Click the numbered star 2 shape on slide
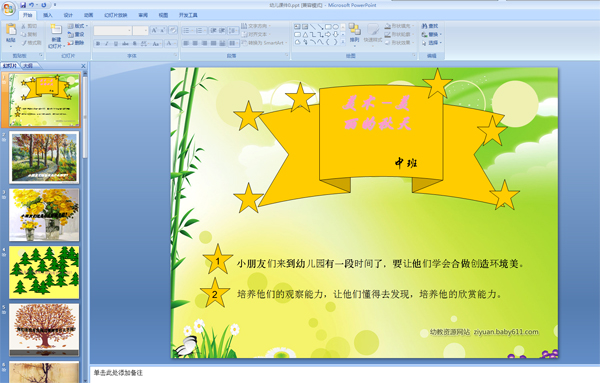This screenshot has height=383, width=600. [x=215, y=293]
